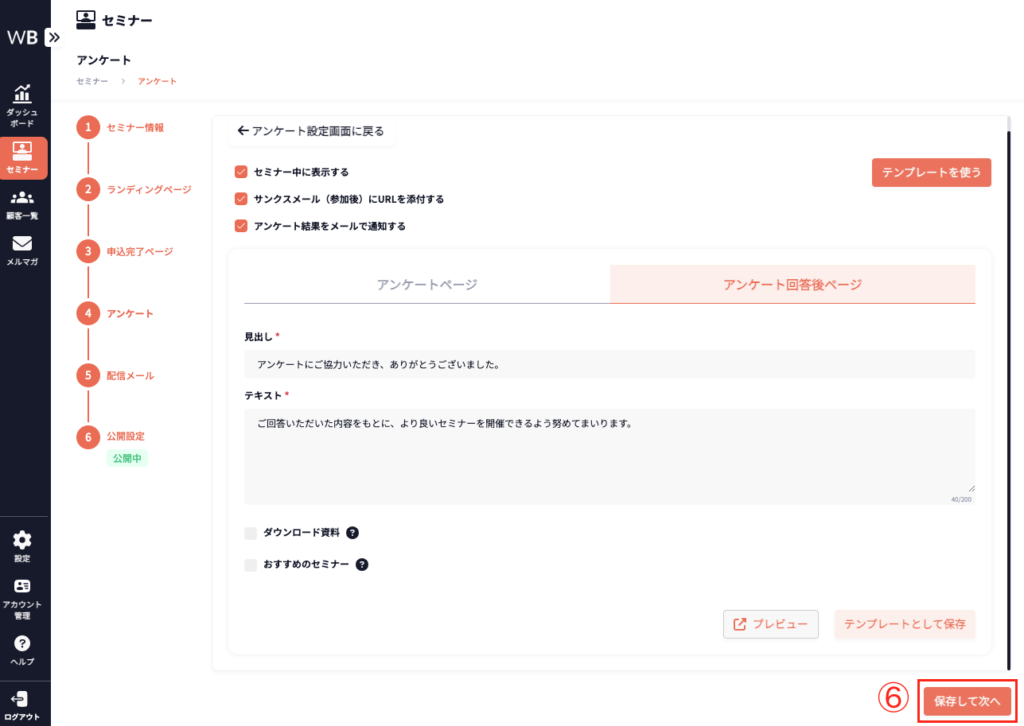
Task: Select アンケート回答後ページ tab
Action: [792, 285]
